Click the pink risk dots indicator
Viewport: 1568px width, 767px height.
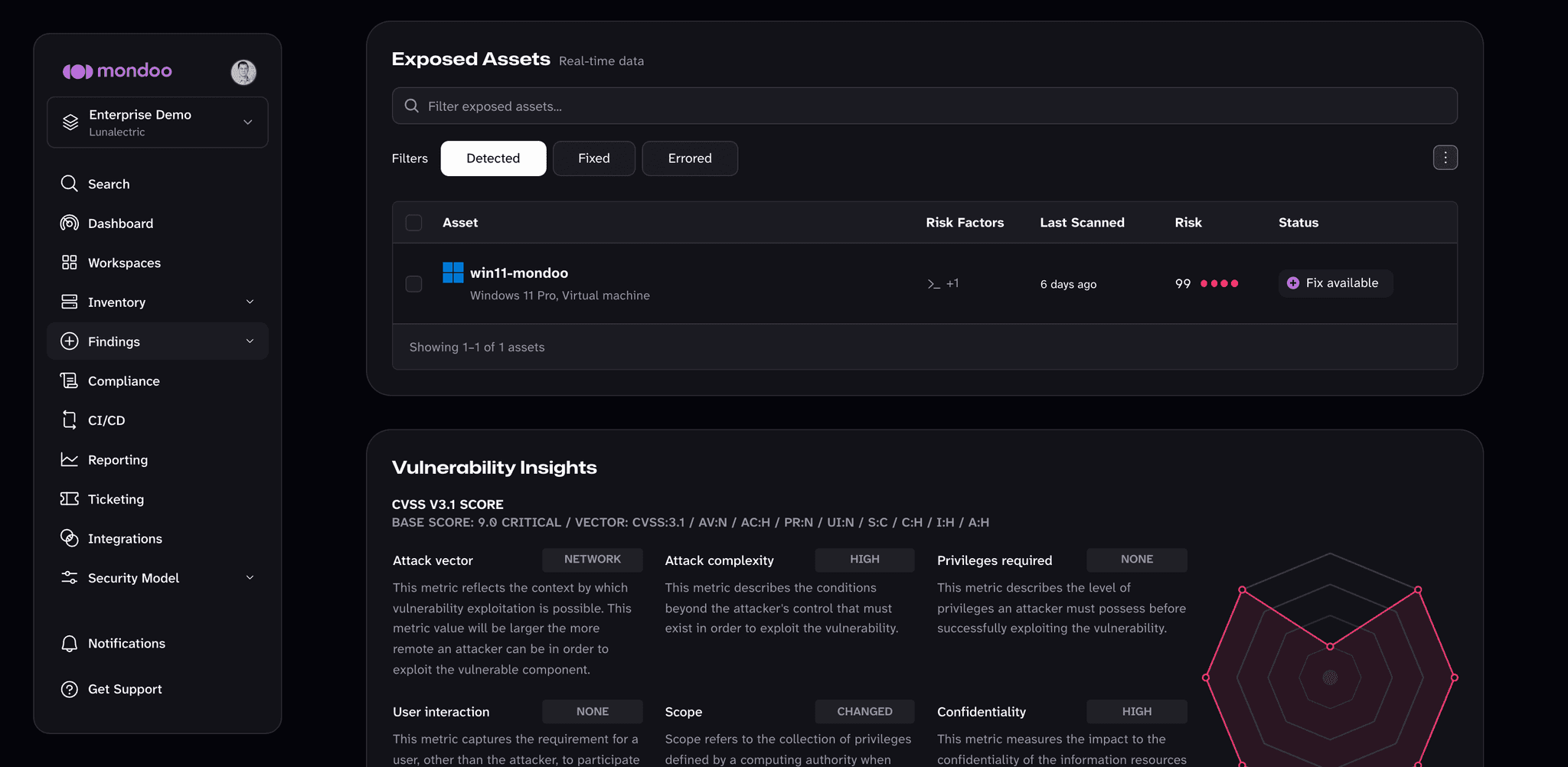click(x=1219, y=284)
